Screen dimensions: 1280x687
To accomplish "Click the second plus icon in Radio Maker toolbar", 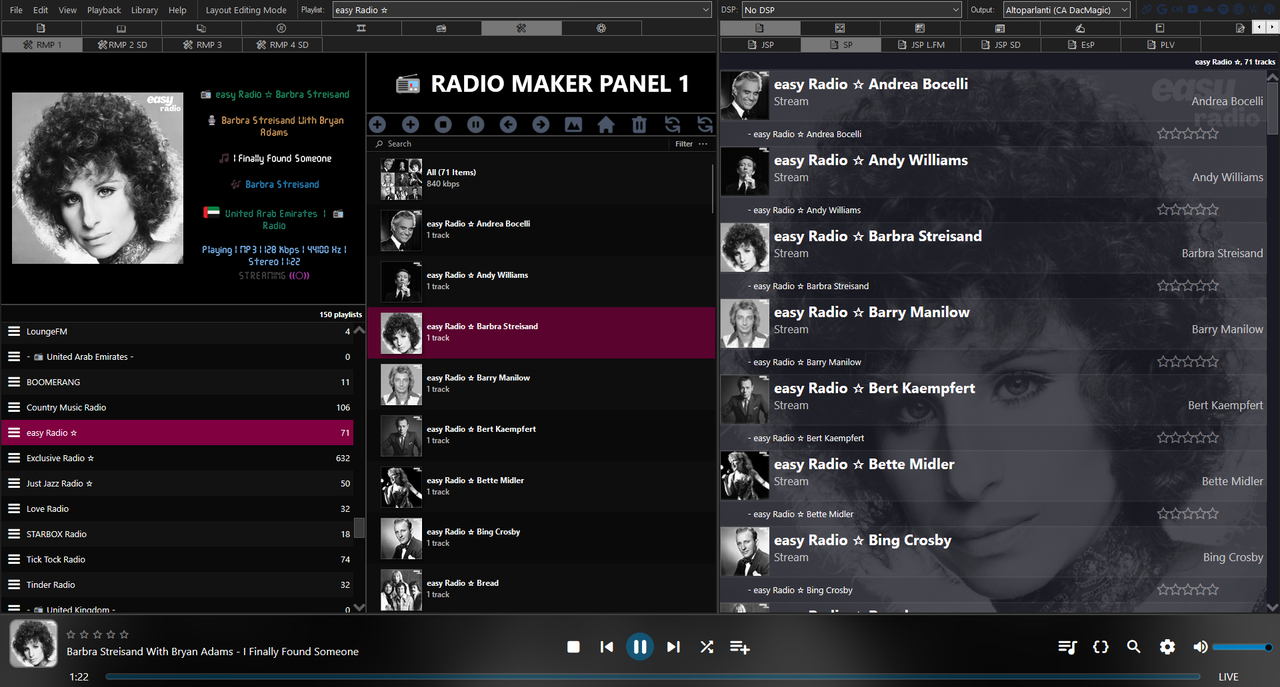I will (410, 124).
